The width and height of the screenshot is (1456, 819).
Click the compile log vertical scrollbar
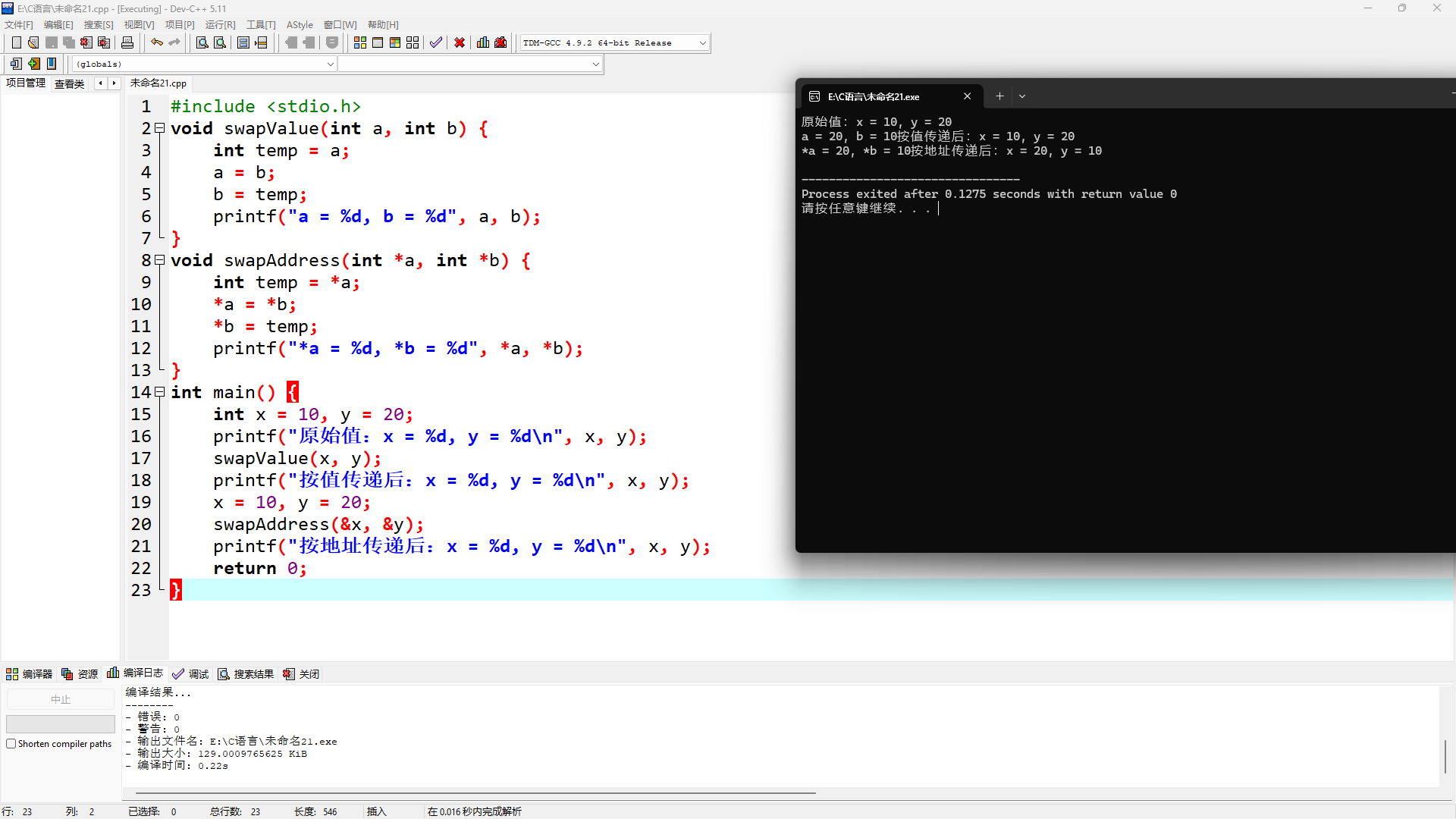(1445, 755)
